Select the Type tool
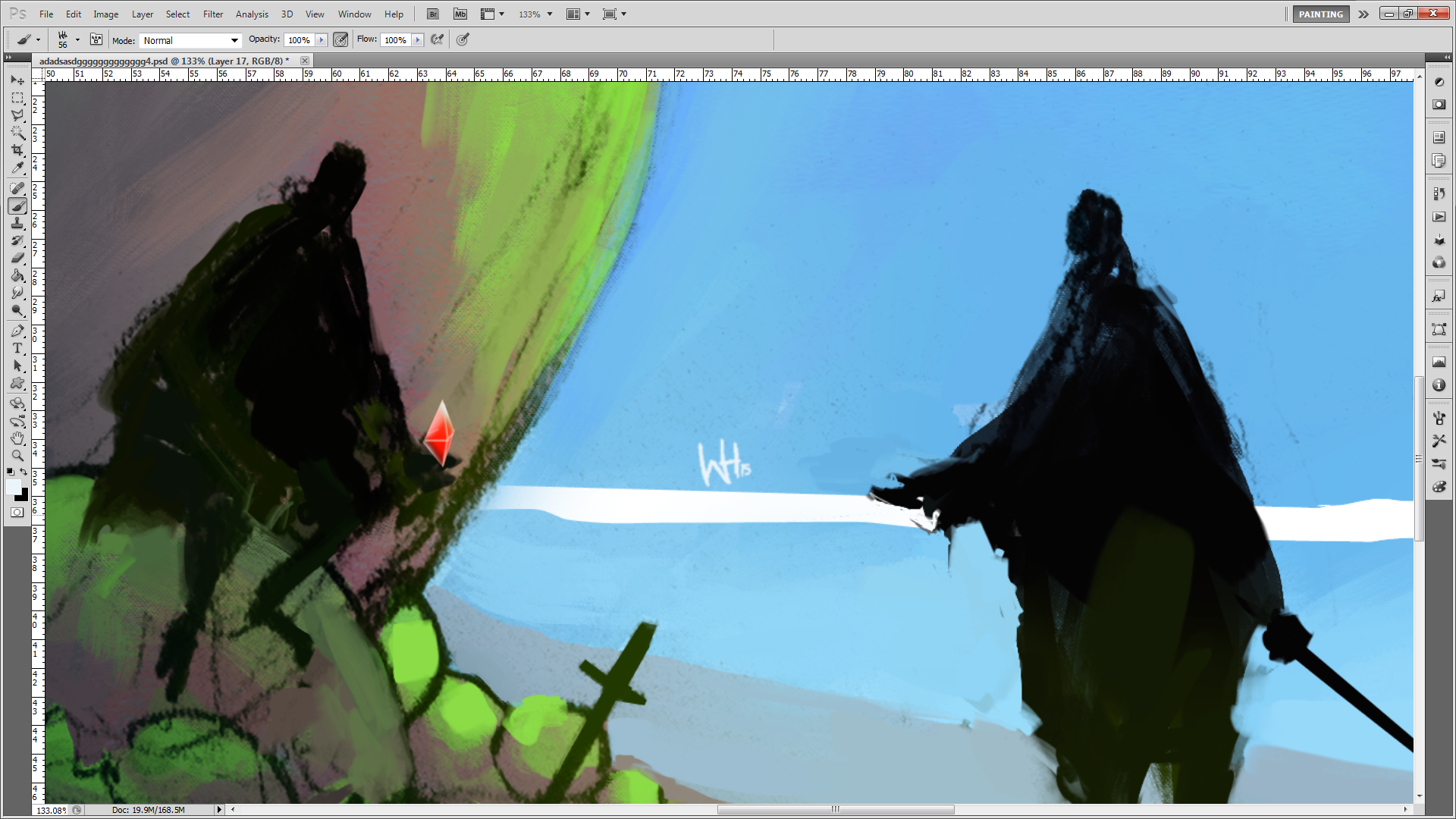This screenshot has height=819, width=1456. point(17,348)
